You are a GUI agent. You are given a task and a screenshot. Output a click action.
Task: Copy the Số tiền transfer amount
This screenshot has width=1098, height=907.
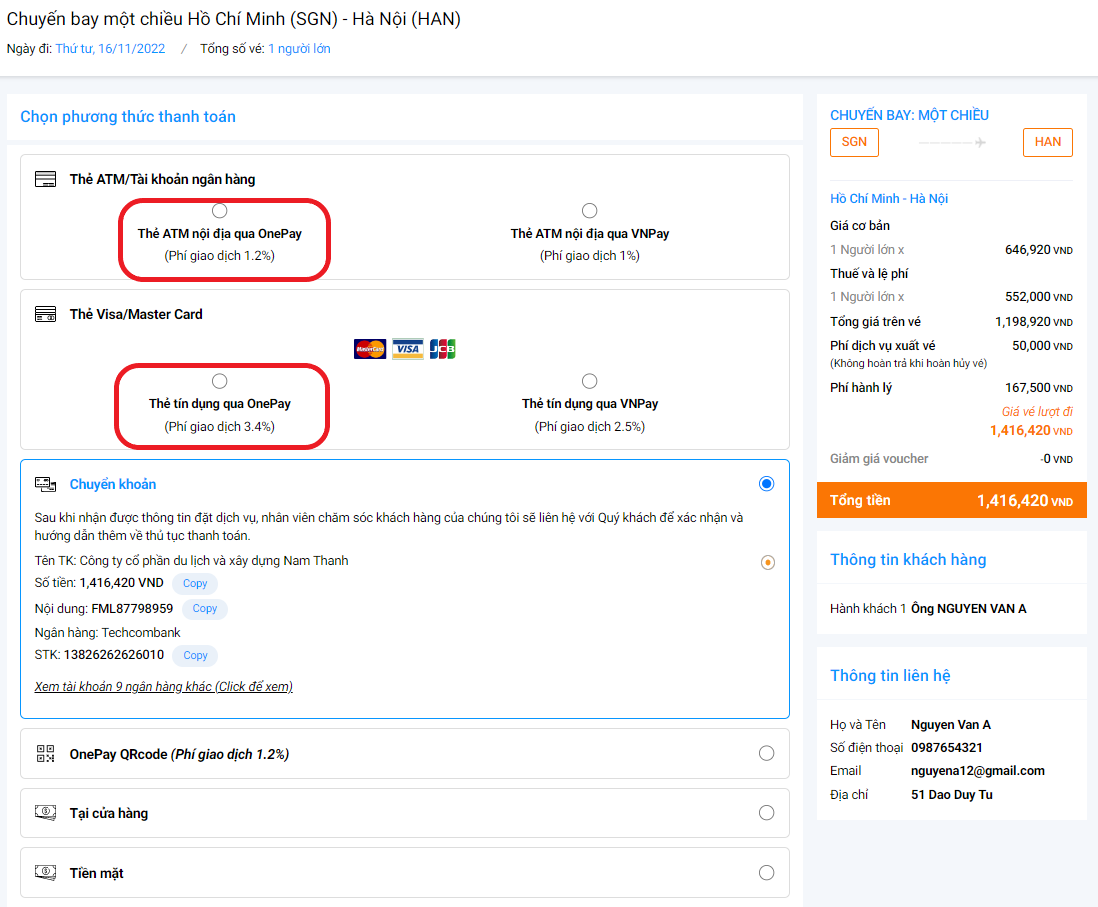click(195, 584)
